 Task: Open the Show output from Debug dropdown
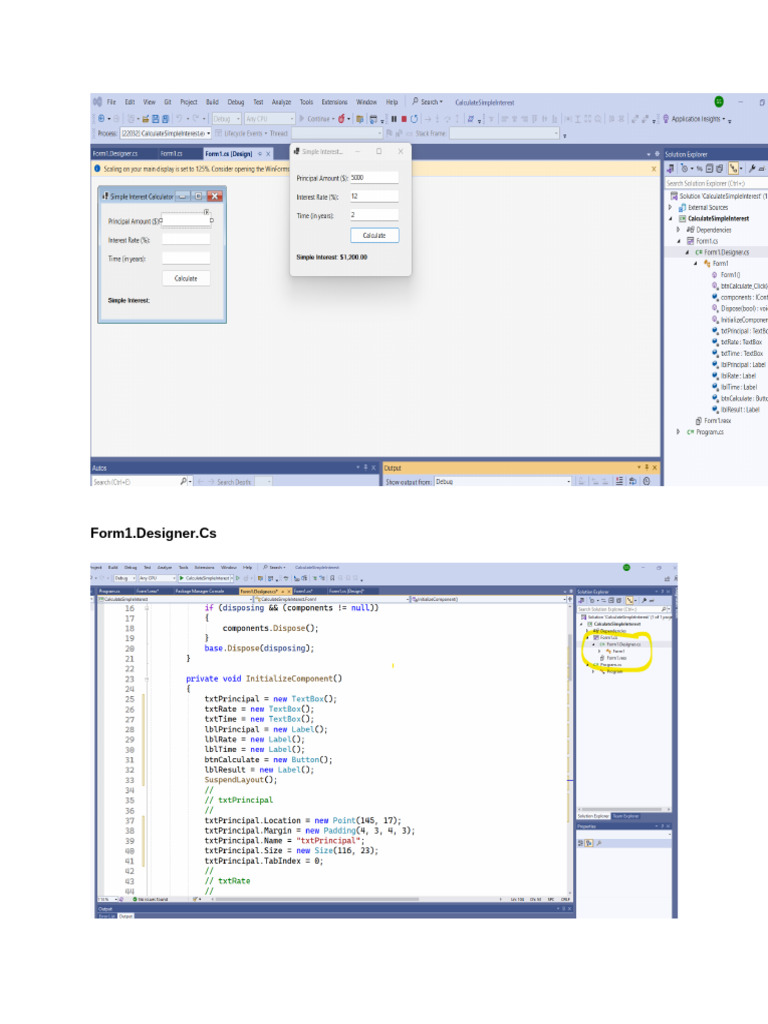(x=500, y=481)
